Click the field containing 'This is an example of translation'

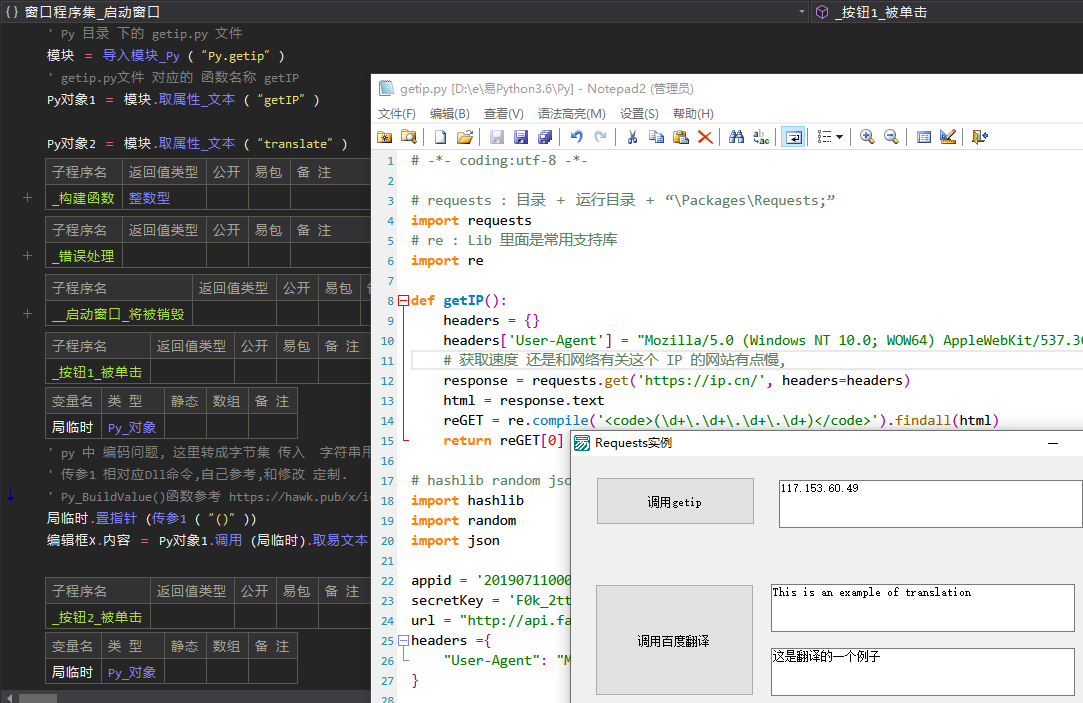(x=923, y=608)
